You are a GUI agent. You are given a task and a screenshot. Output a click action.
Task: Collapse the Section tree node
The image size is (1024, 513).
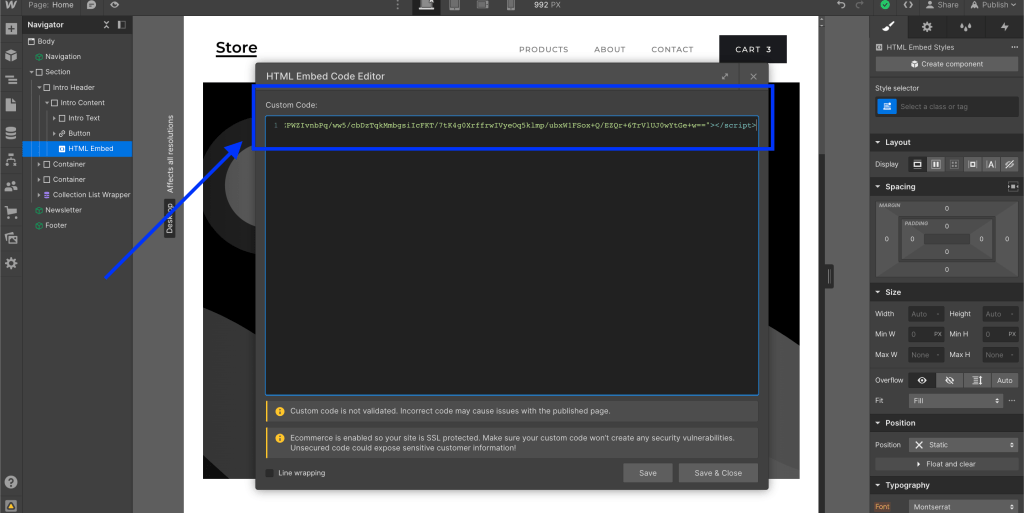31,72
